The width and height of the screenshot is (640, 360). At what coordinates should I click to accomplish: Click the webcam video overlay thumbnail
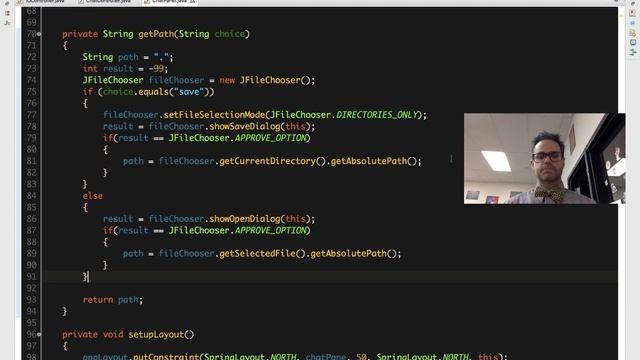point(544,158)
